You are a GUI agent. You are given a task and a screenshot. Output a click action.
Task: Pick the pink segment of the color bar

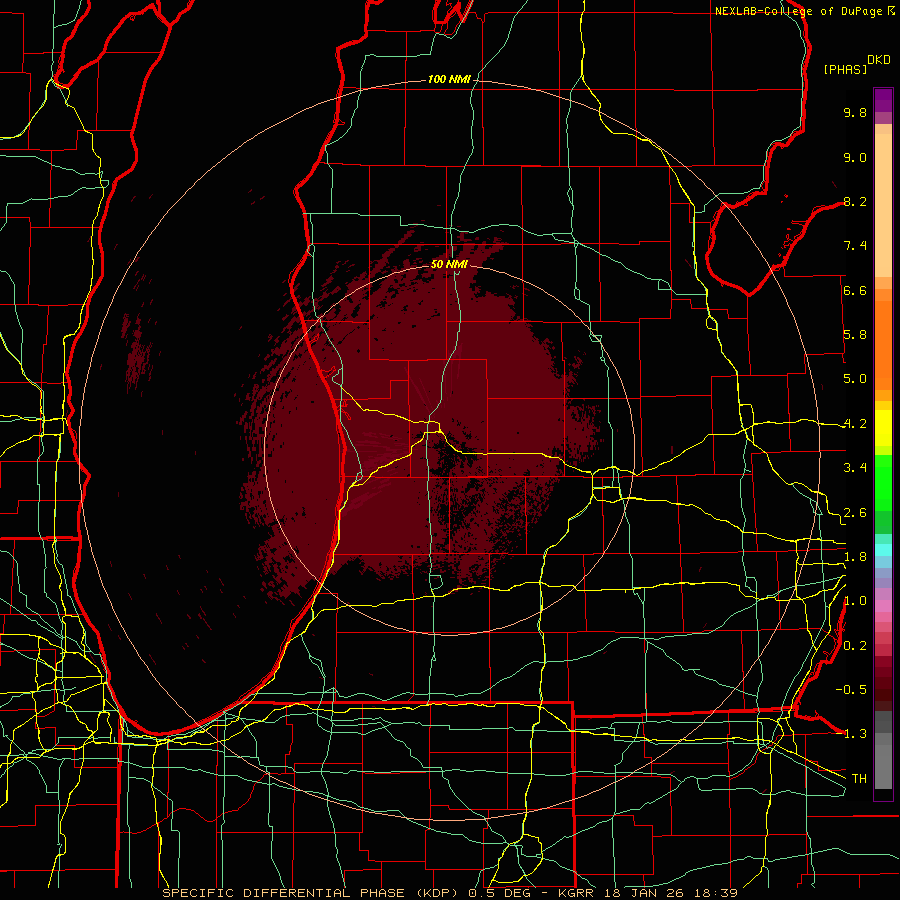point(883,606)
